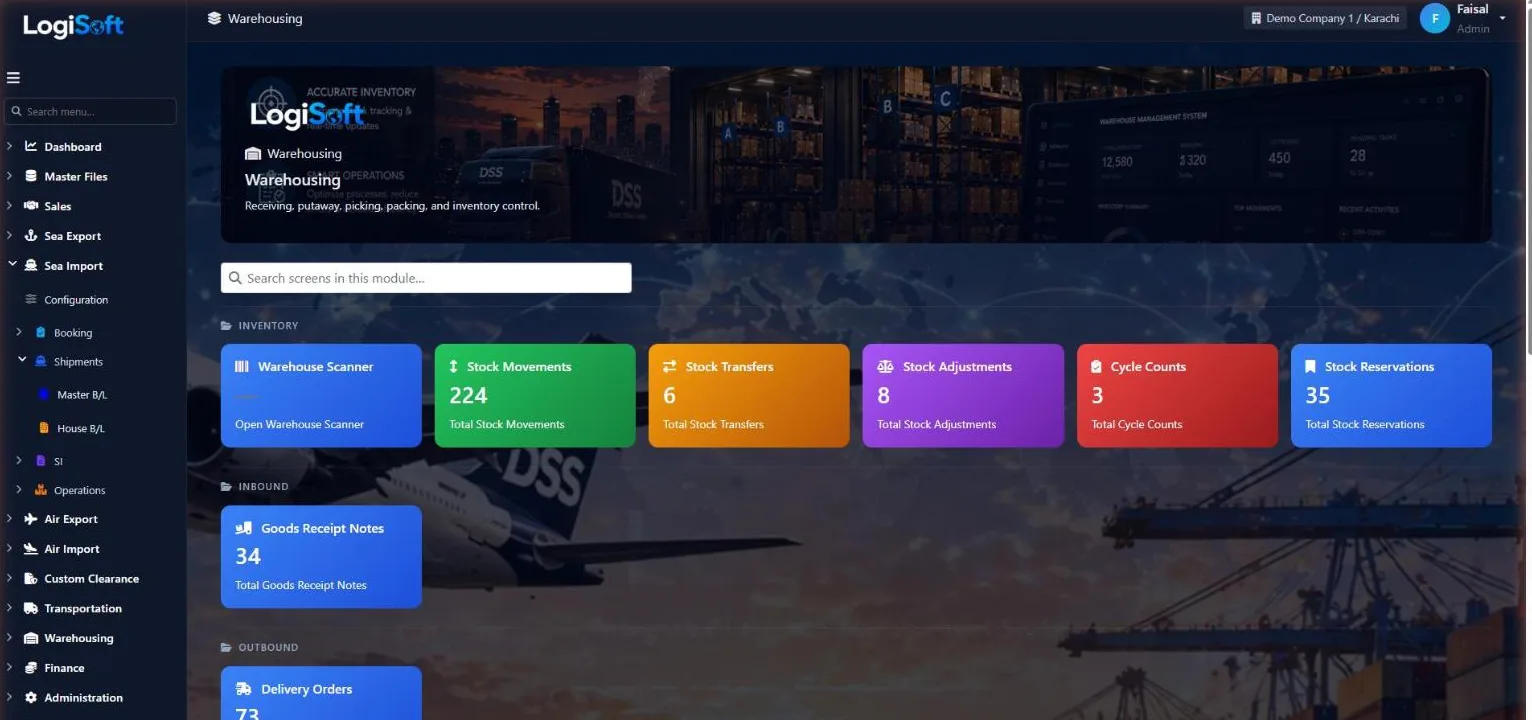Click the INVENTORY section header

268,326
